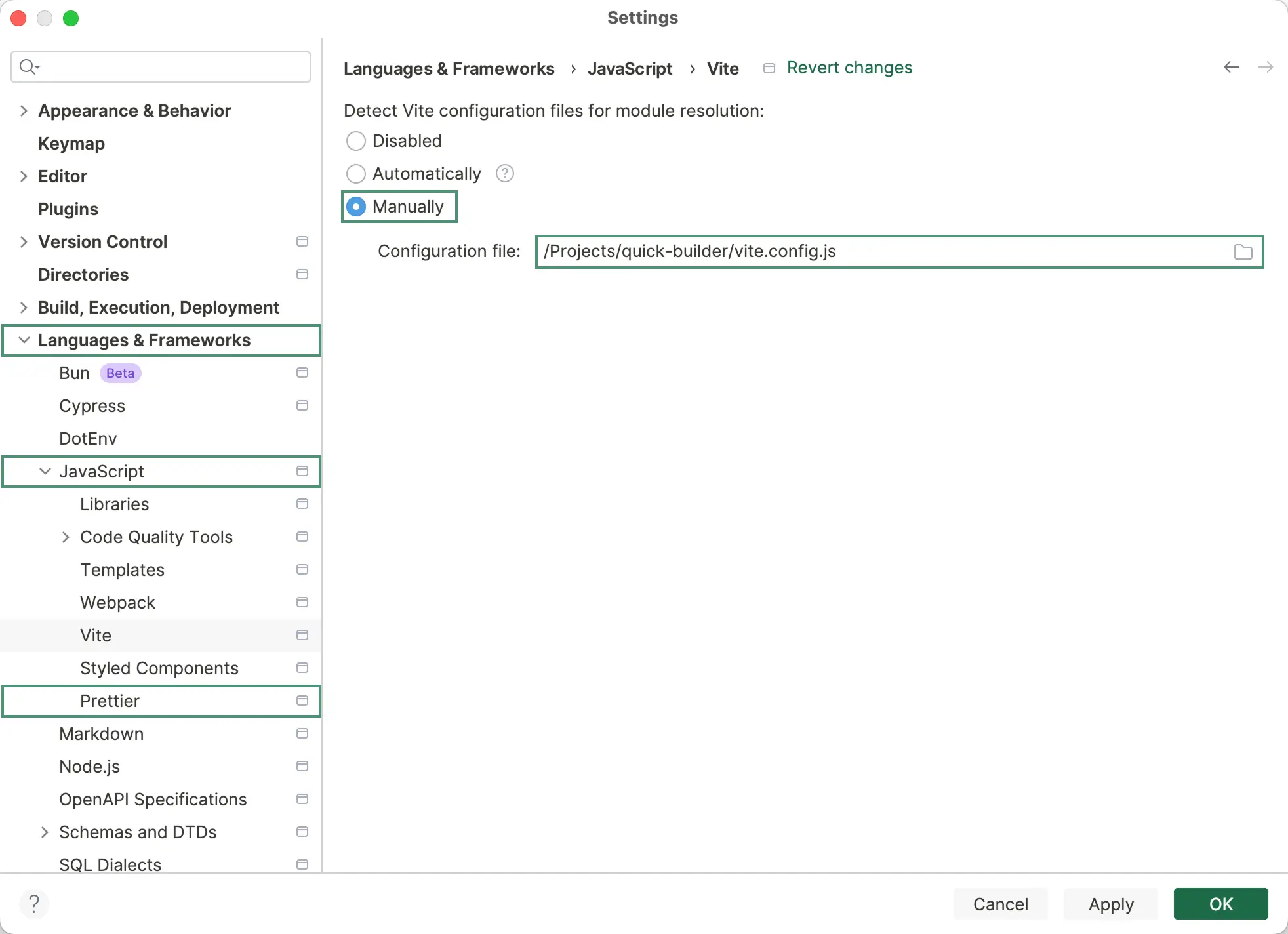Viewport: 1288px width, 934px height.
Task: Select the Automatically radio button
Action: [355, 174]
